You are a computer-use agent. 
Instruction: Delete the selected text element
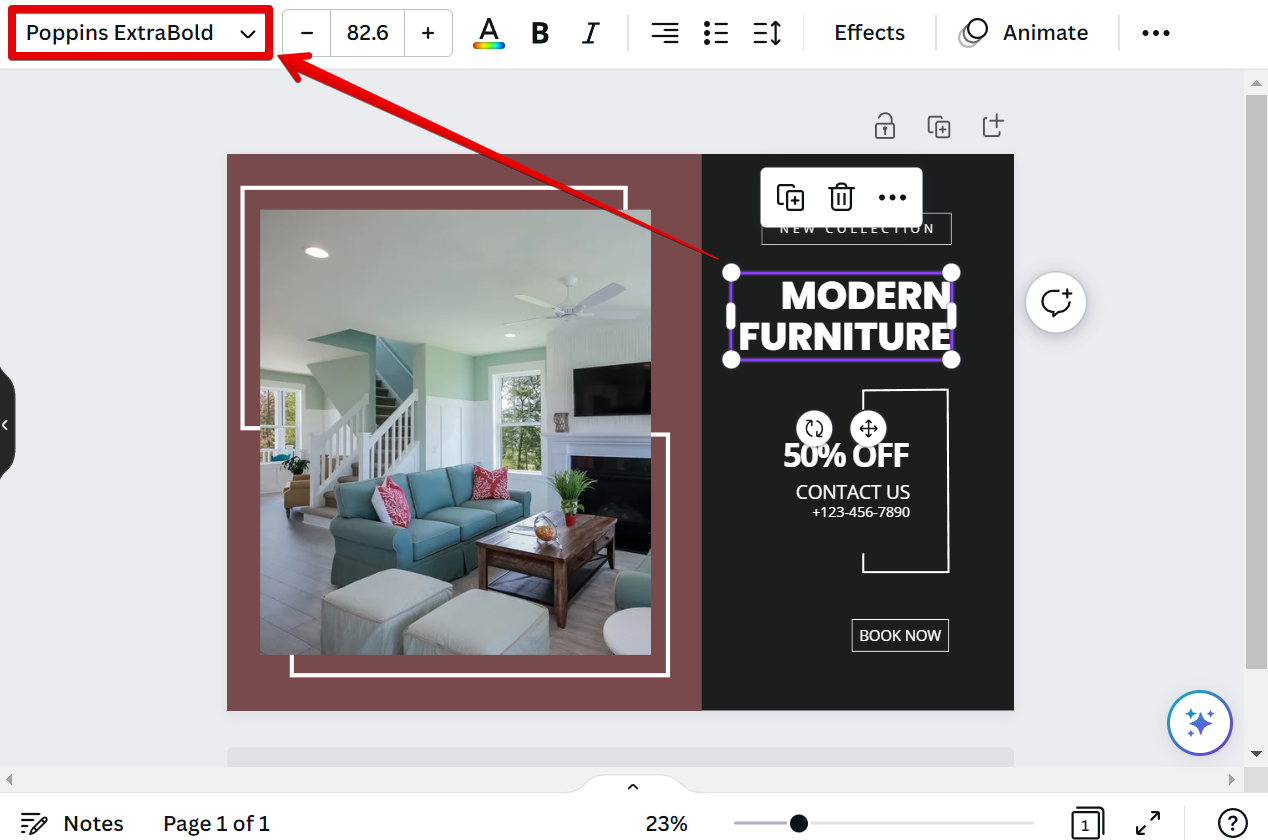(x=841, y=197)
